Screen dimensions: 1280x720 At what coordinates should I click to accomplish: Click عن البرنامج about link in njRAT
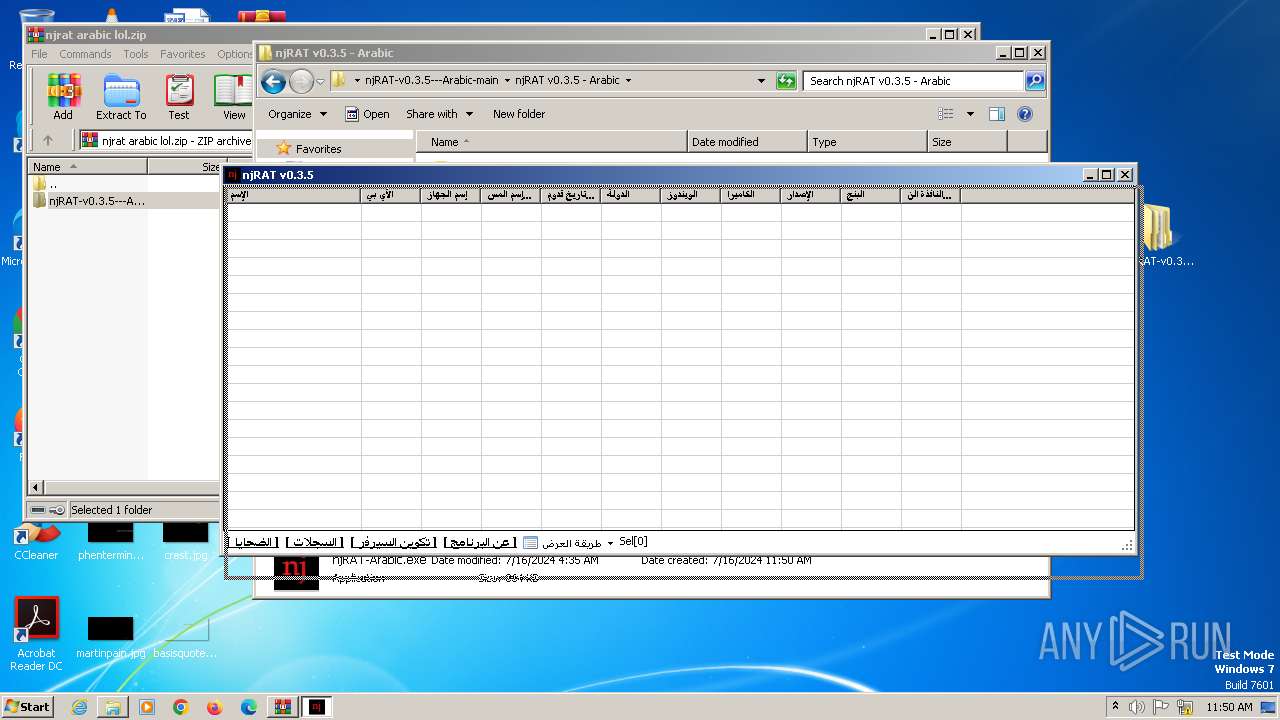pyautogui.click(x=480, y=542)
